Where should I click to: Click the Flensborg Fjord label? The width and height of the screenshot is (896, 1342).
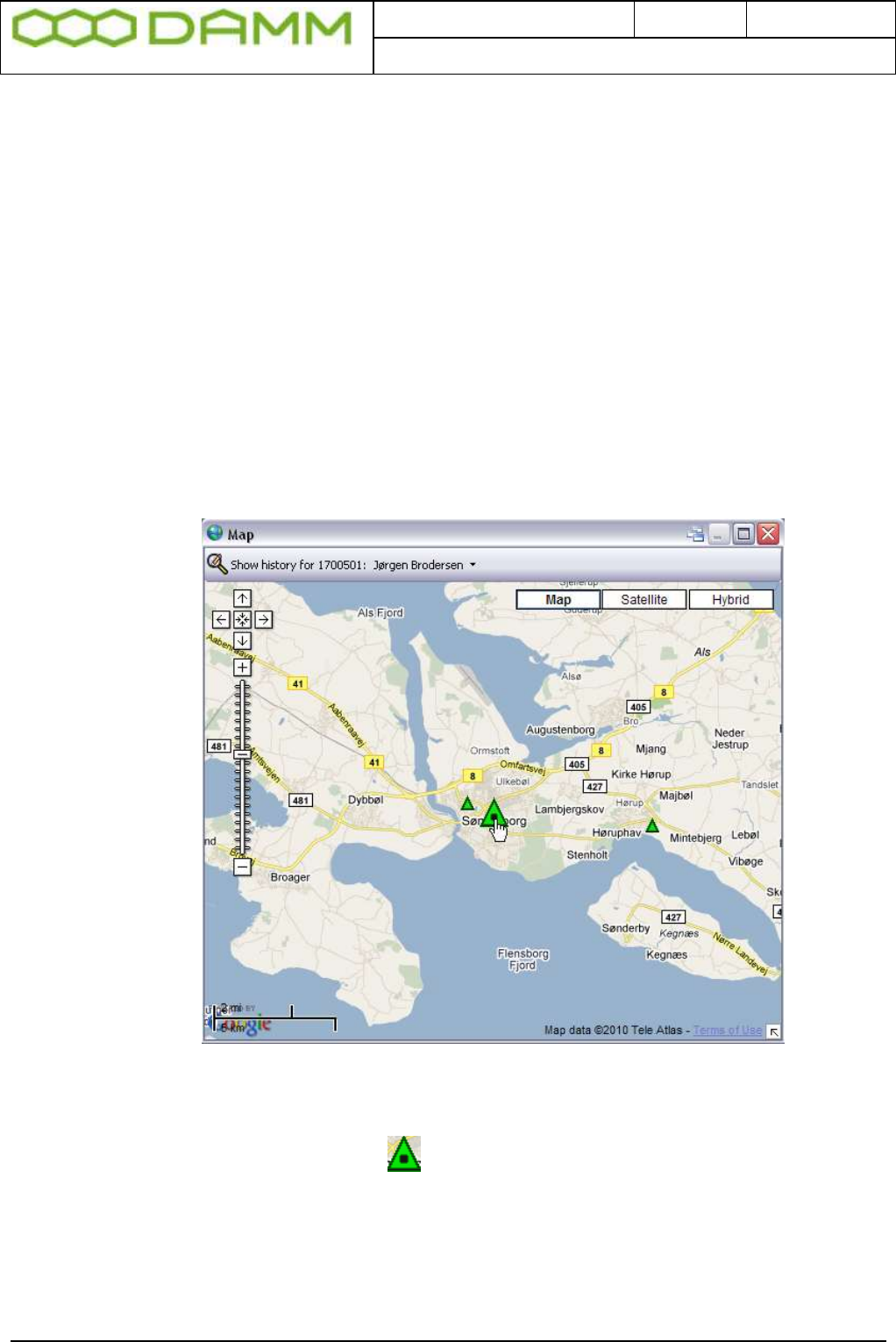tap(523, 960)
